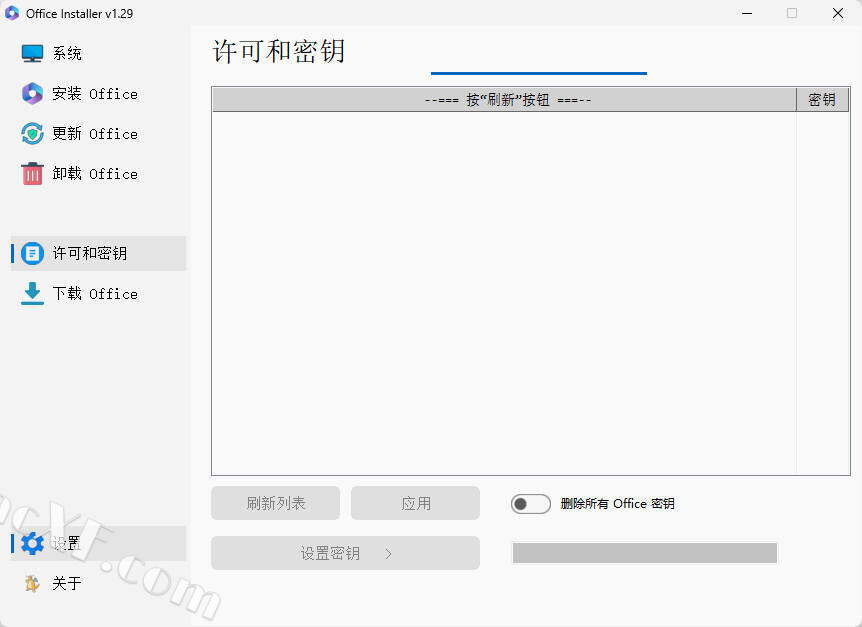Close the Office Installer window
The image size is (862, 627).
tap(837, 13)
